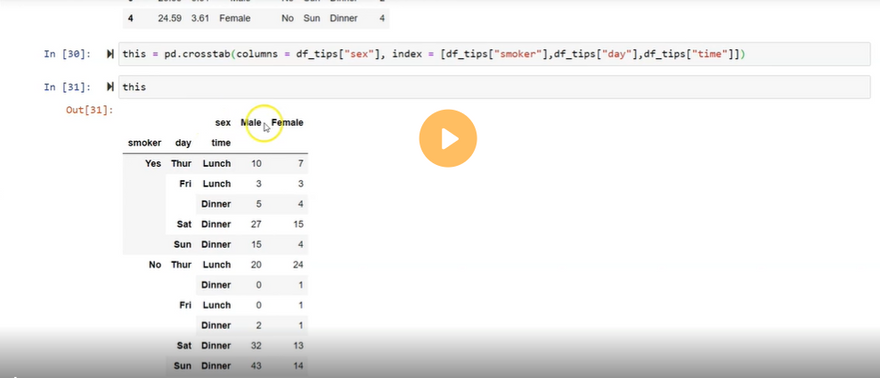
Task: Click the 'smoker' index header
Action: click(x=144, y=143)
